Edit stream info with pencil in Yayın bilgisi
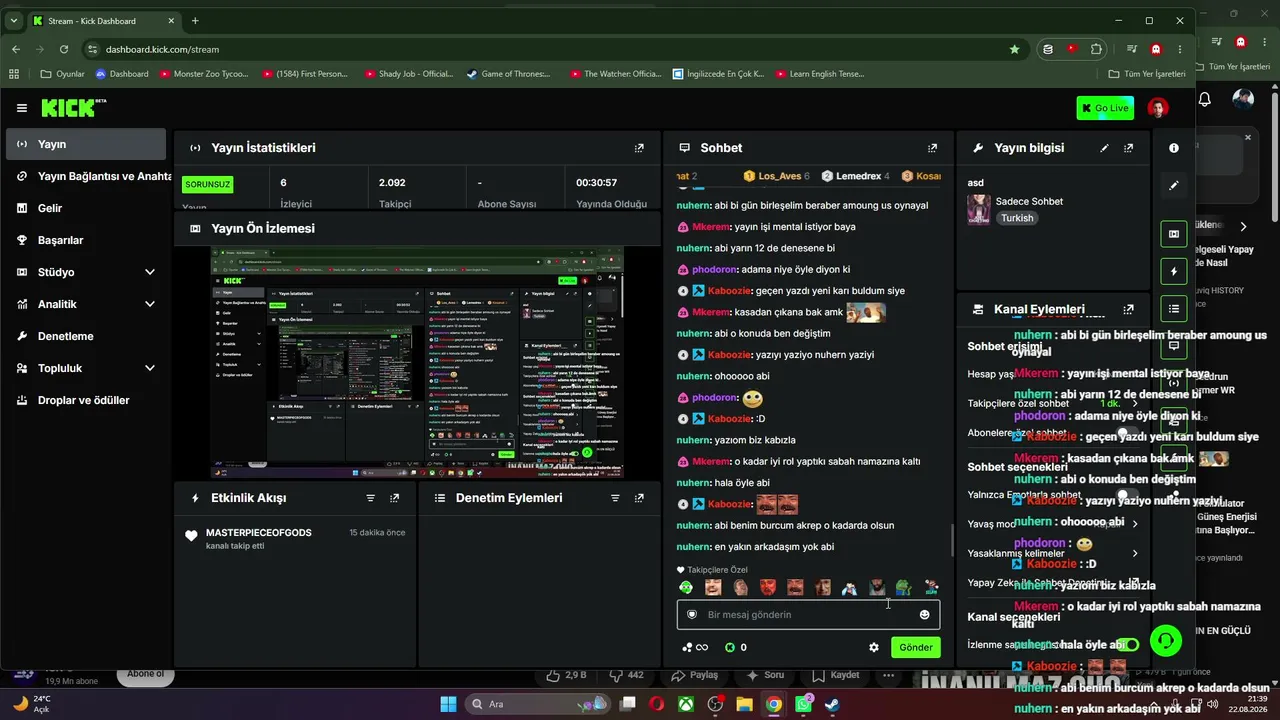Screen dimensions: 1280x720 [1104, 148]
